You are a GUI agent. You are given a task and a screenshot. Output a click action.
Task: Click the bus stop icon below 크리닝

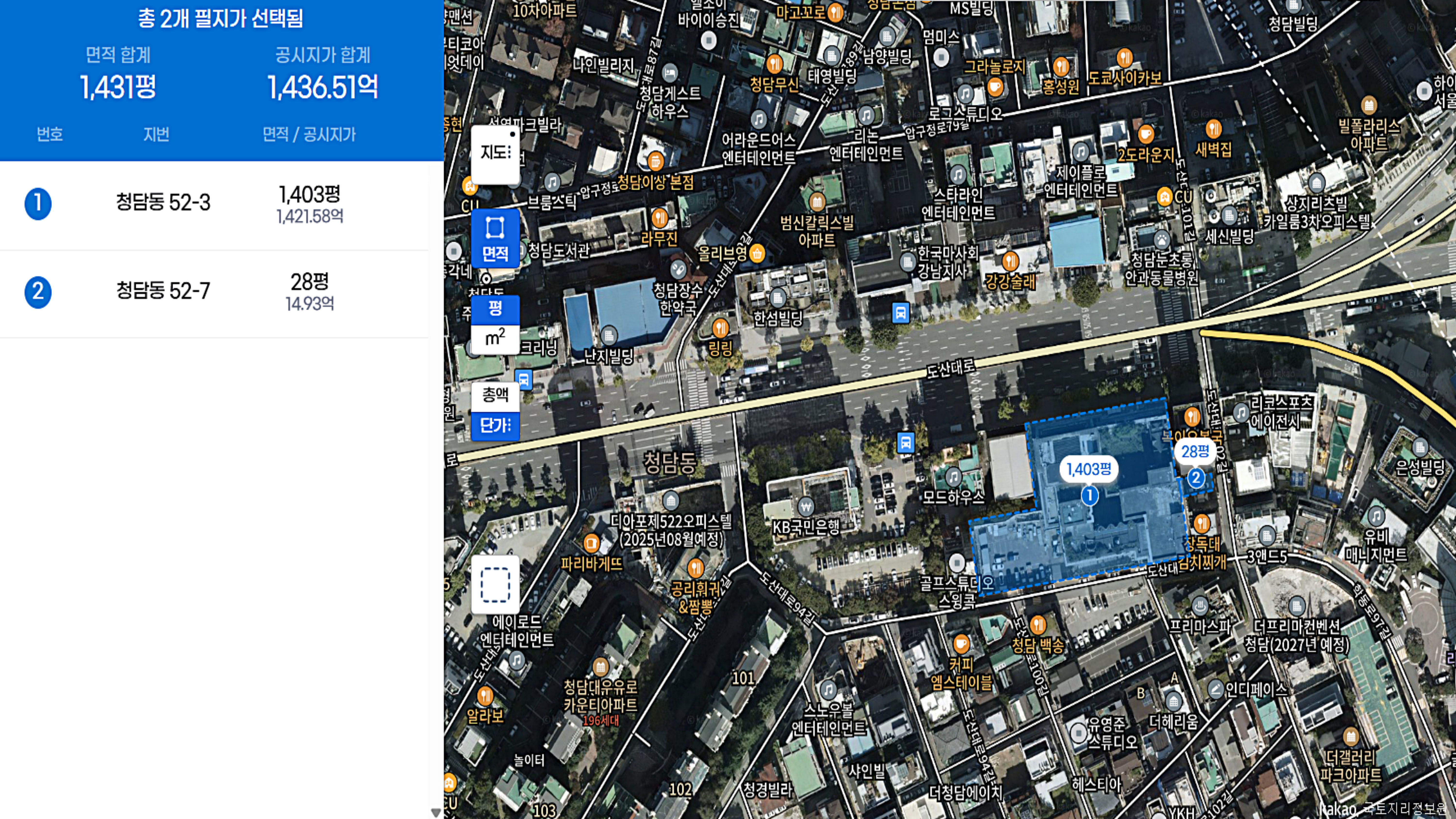[x=523, y=379]
